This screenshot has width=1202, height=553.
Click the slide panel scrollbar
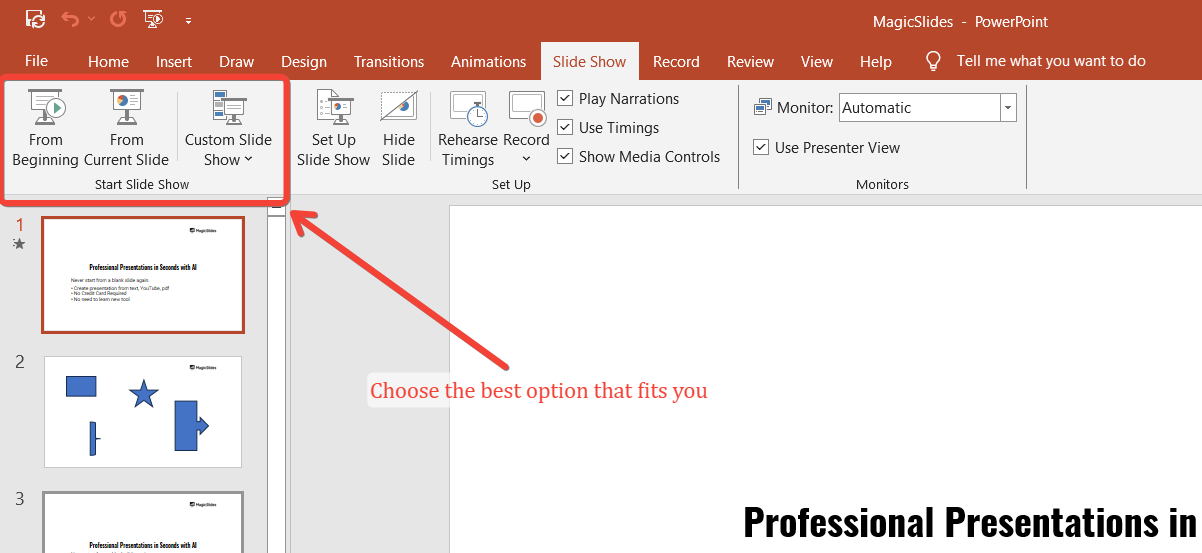pos(277,380)
